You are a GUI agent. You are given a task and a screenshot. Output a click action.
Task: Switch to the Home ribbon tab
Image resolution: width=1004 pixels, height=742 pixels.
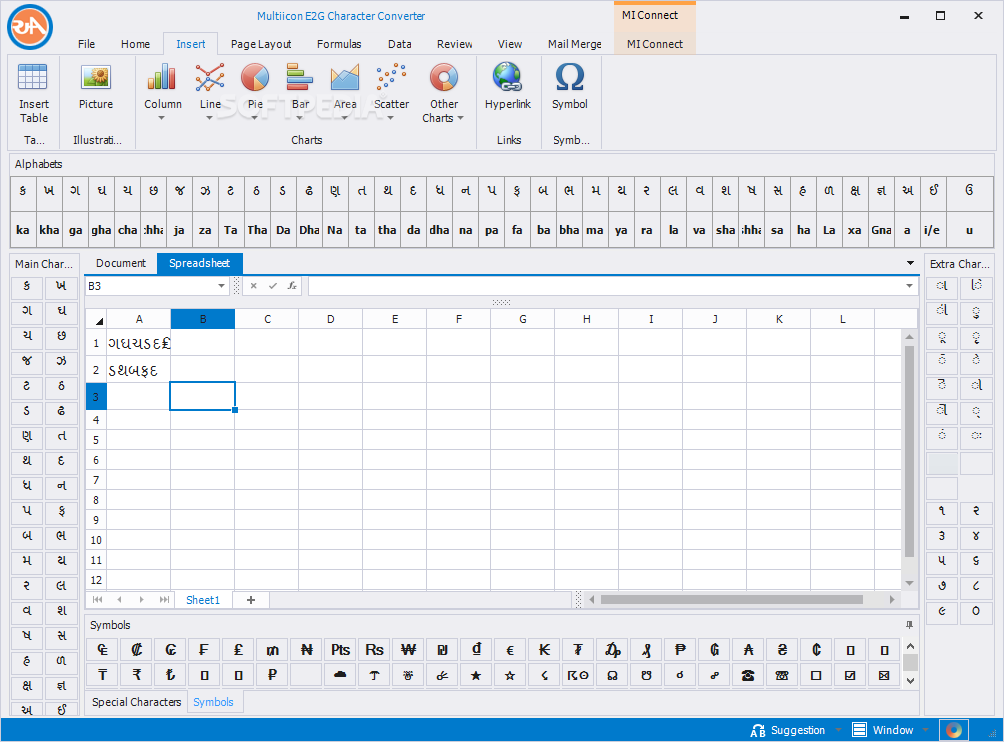136,44
